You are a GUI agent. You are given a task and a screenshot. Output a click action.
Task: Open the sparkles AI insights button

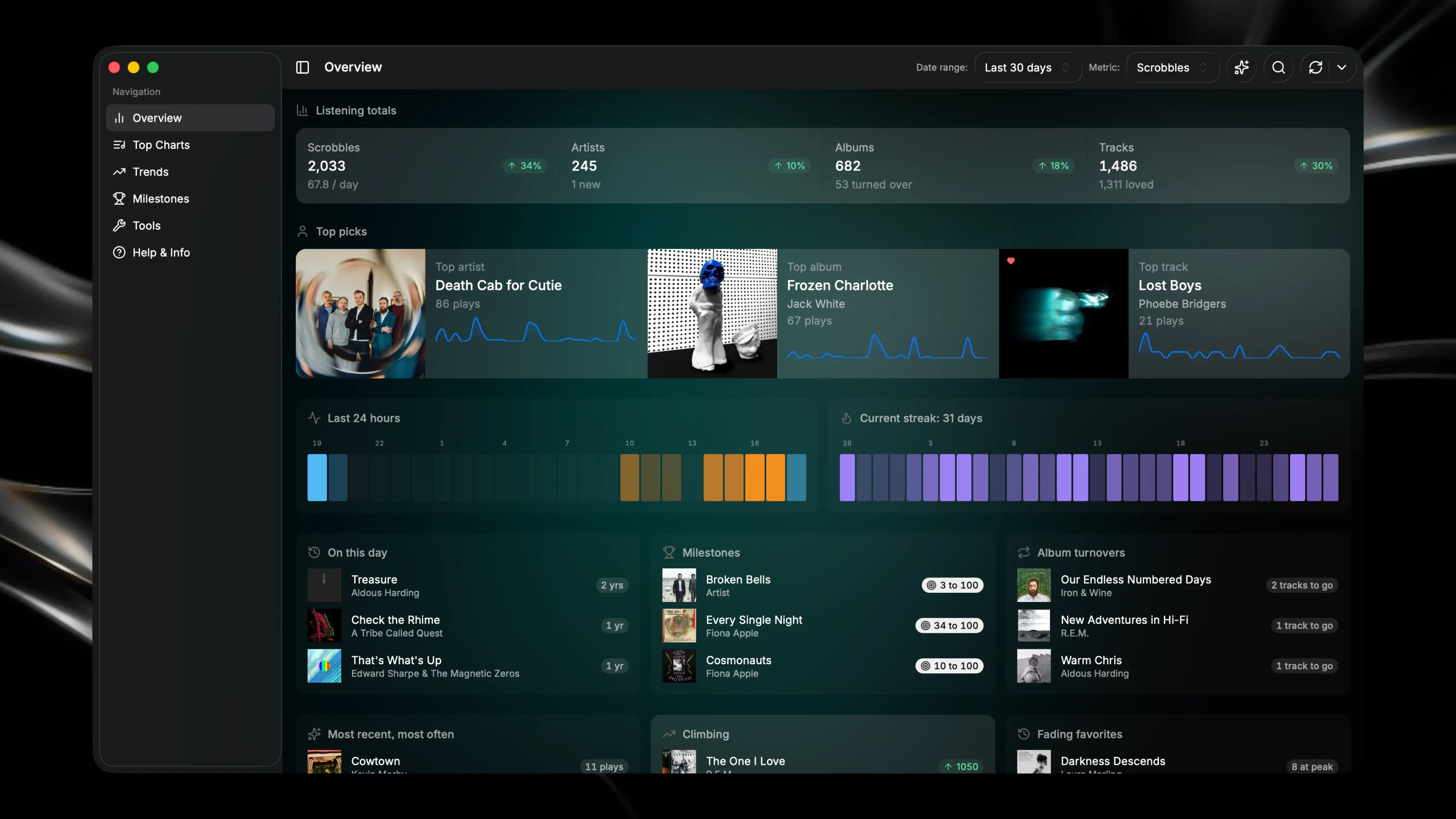(x=1242, y=67)
